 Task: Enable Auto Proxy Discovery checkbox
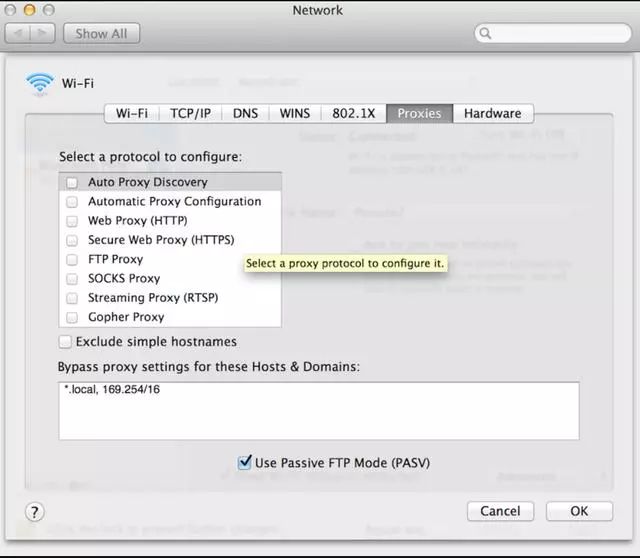point(72,182)
